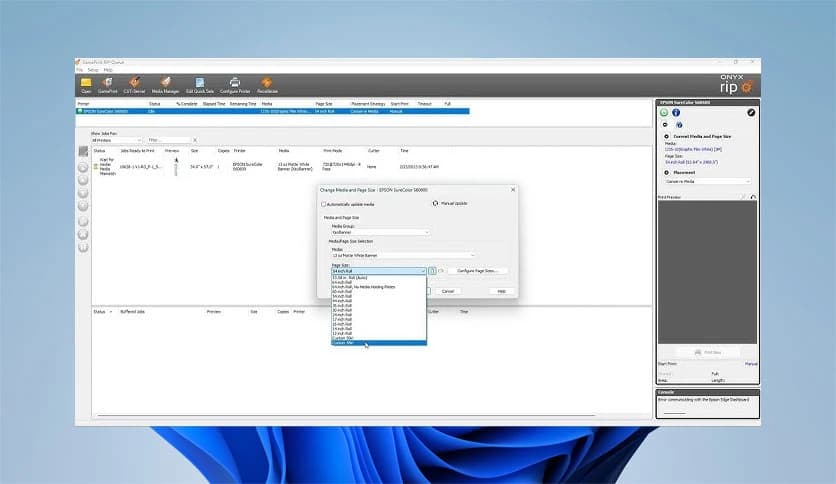This screenshot has height=484, width=836.
Task: Select the first Roll (Auto) page size option
Action: coord(379,278)
